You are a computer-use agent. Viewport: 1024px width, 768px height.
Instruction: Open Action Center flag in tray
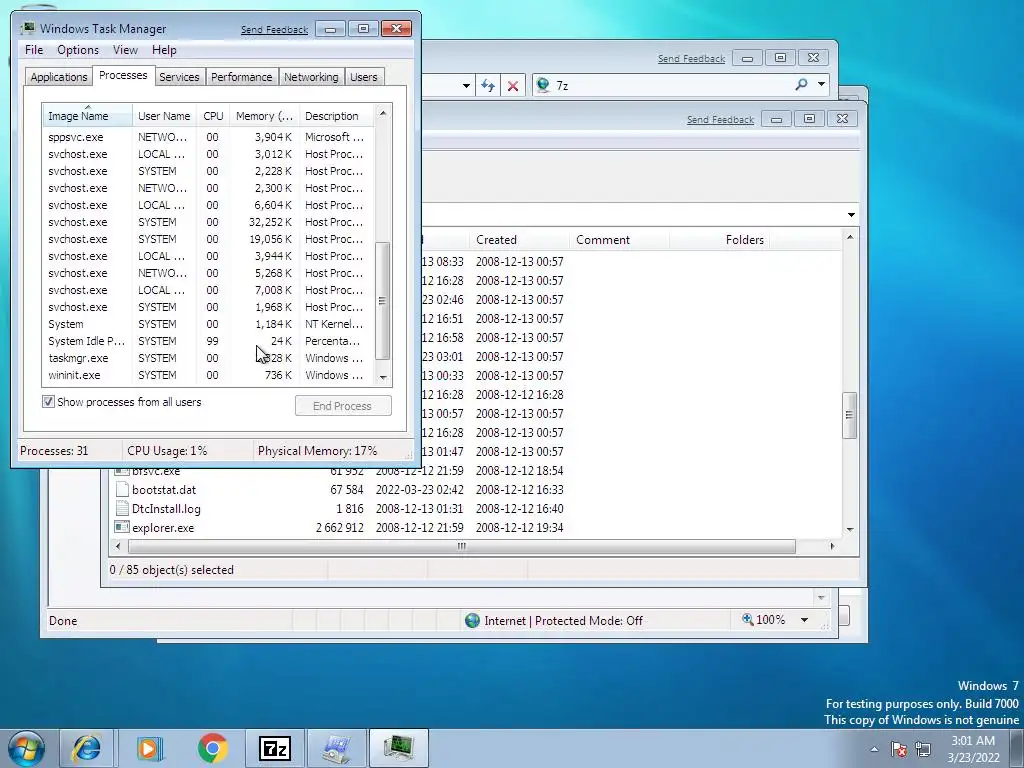pos(899,749)
